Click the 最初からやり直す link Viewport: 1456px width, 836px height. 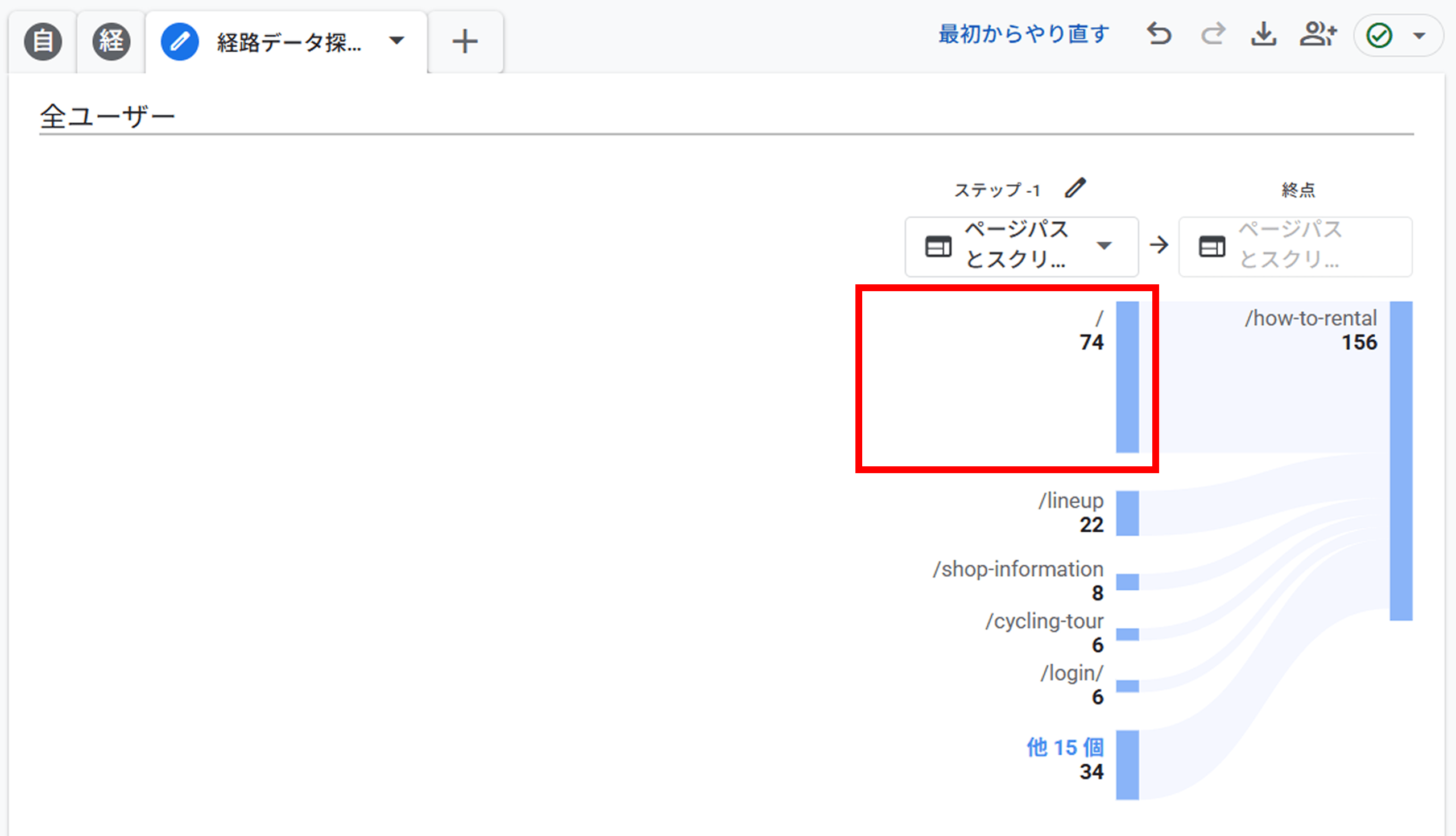pos(1024,34)
